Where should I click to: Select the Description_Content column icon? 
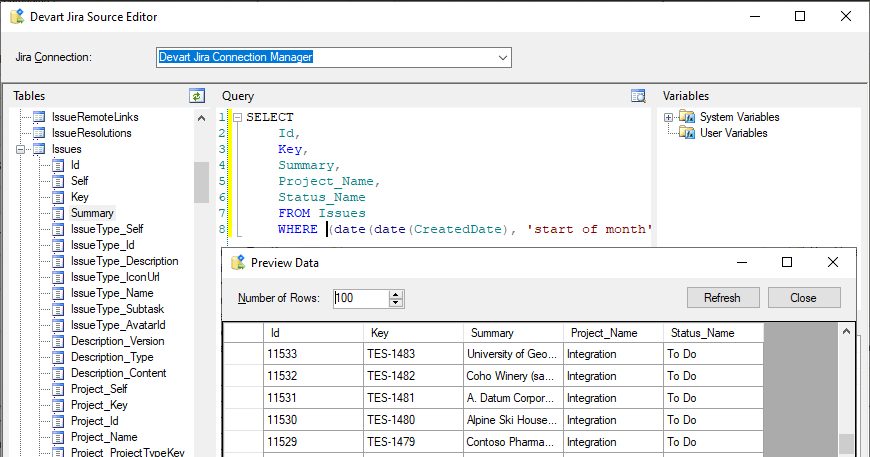click(58, 373)
